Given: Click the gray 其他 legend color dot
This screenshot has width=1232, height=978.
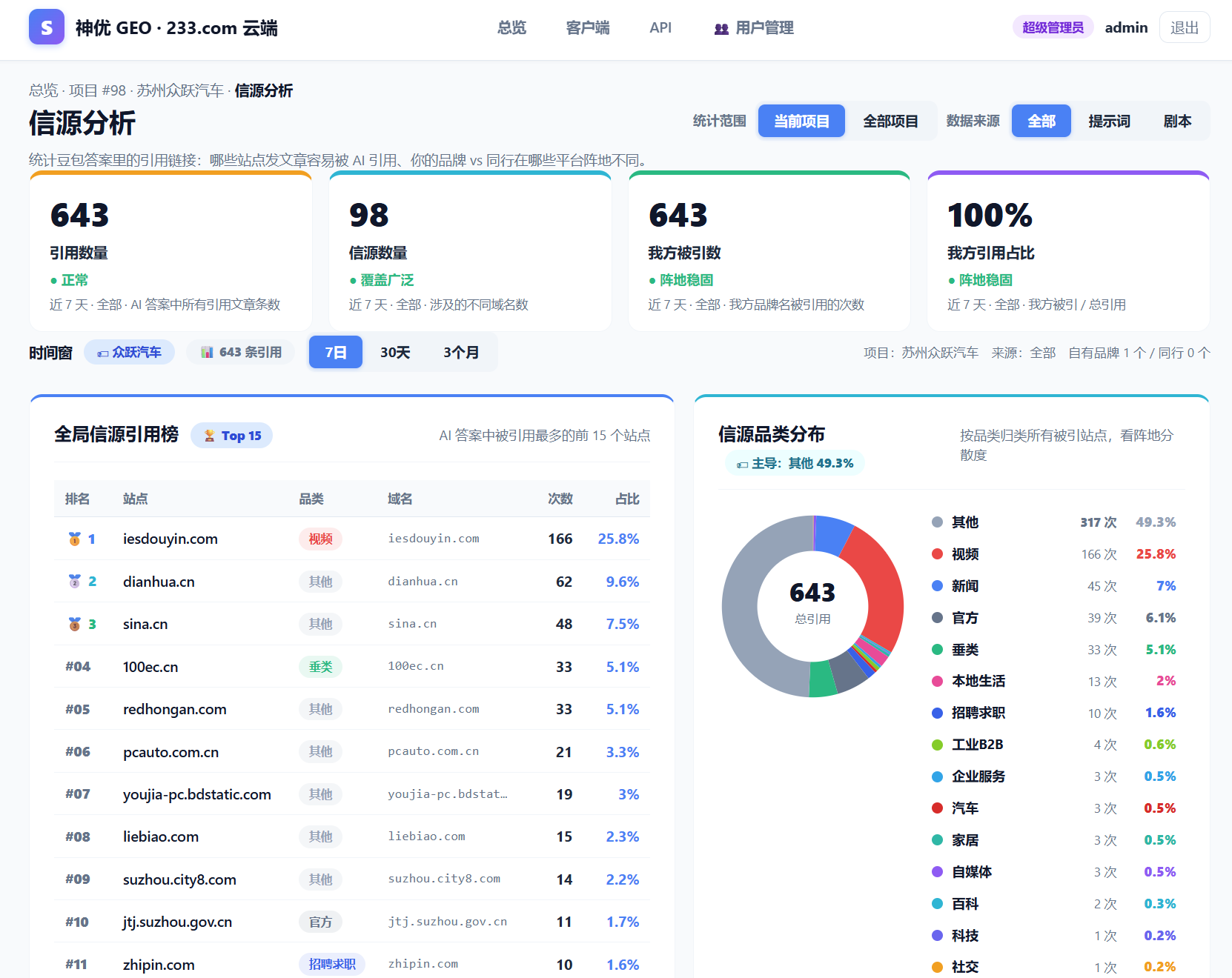Looking at the screenshot, I should tap(937, 522).
